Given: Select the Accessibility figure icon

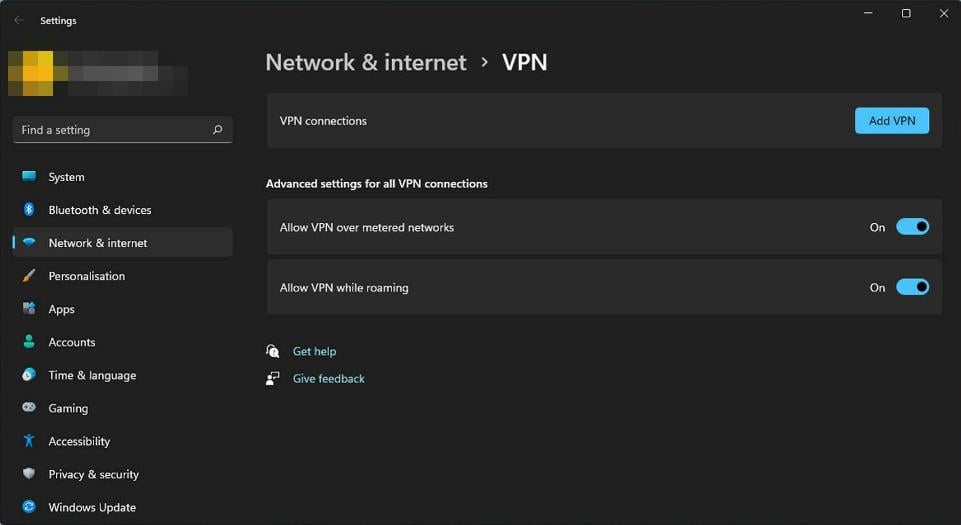Looking at the screenshot, I should pos(29,441).
